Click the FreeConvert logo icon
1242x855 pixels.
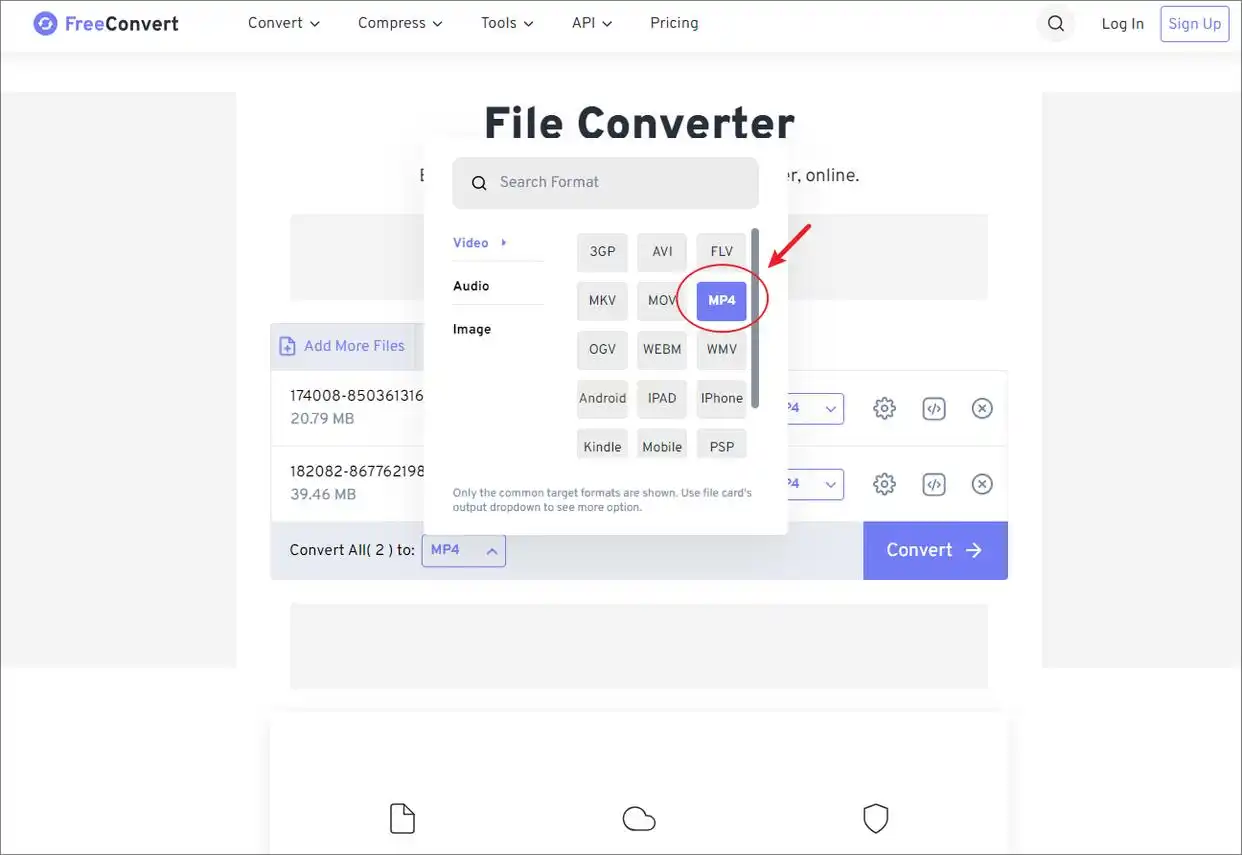[45, 23]
